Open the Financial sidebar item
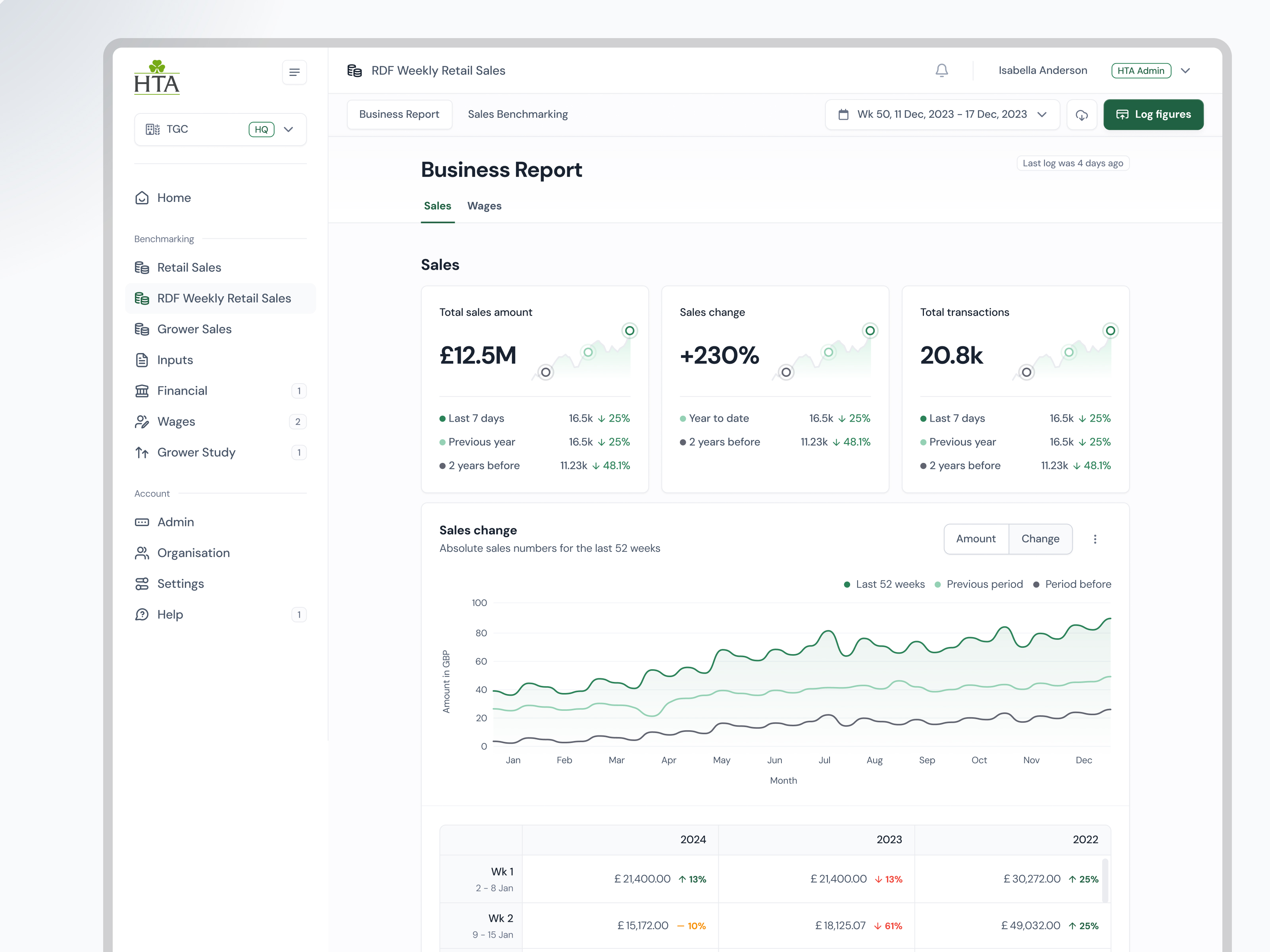The height and width of the screenshot is (952, 1270). point(182,391)
